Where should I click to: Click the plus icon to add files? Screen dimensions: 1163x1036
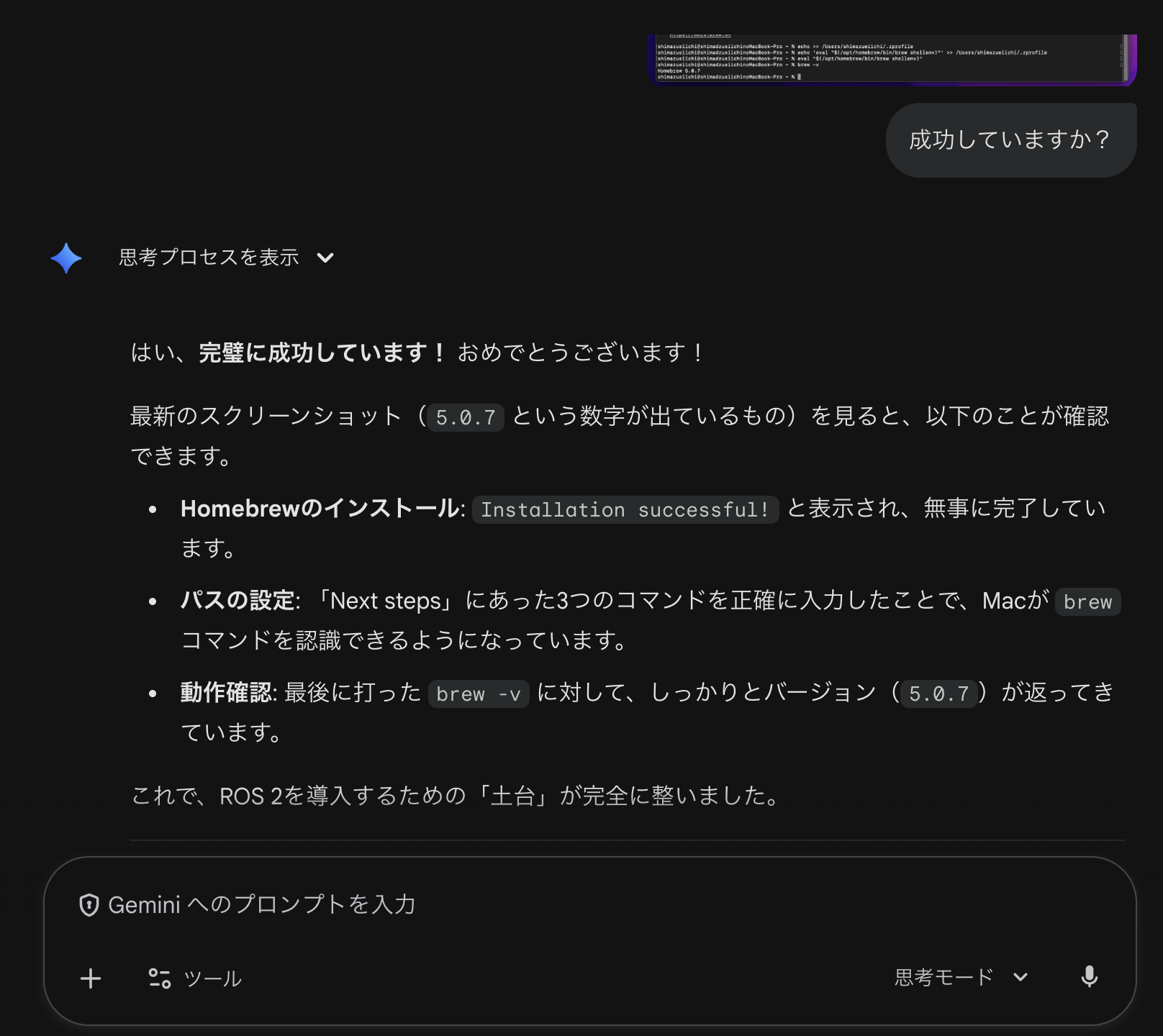(91, 978)
